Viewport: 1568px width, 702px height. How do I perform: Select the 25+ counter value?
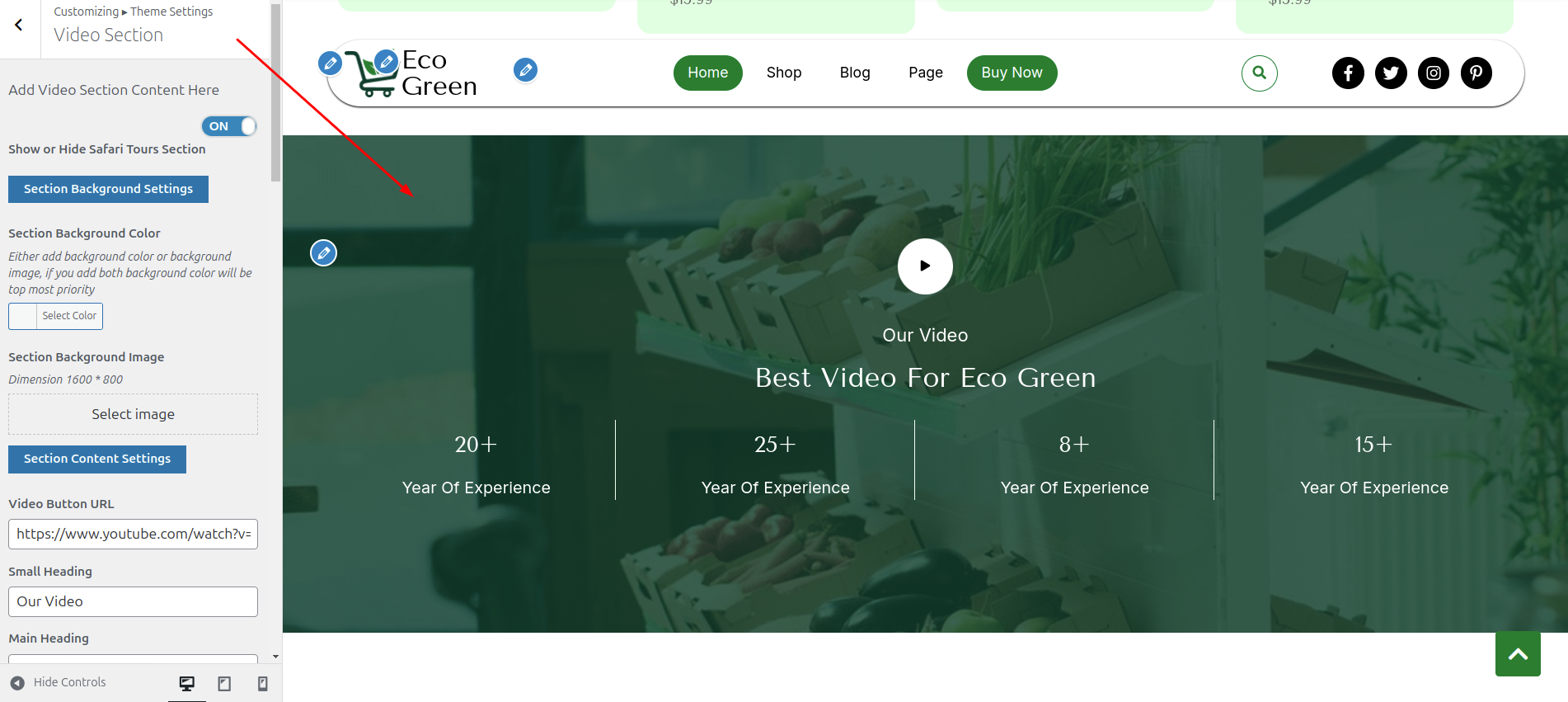775,445
